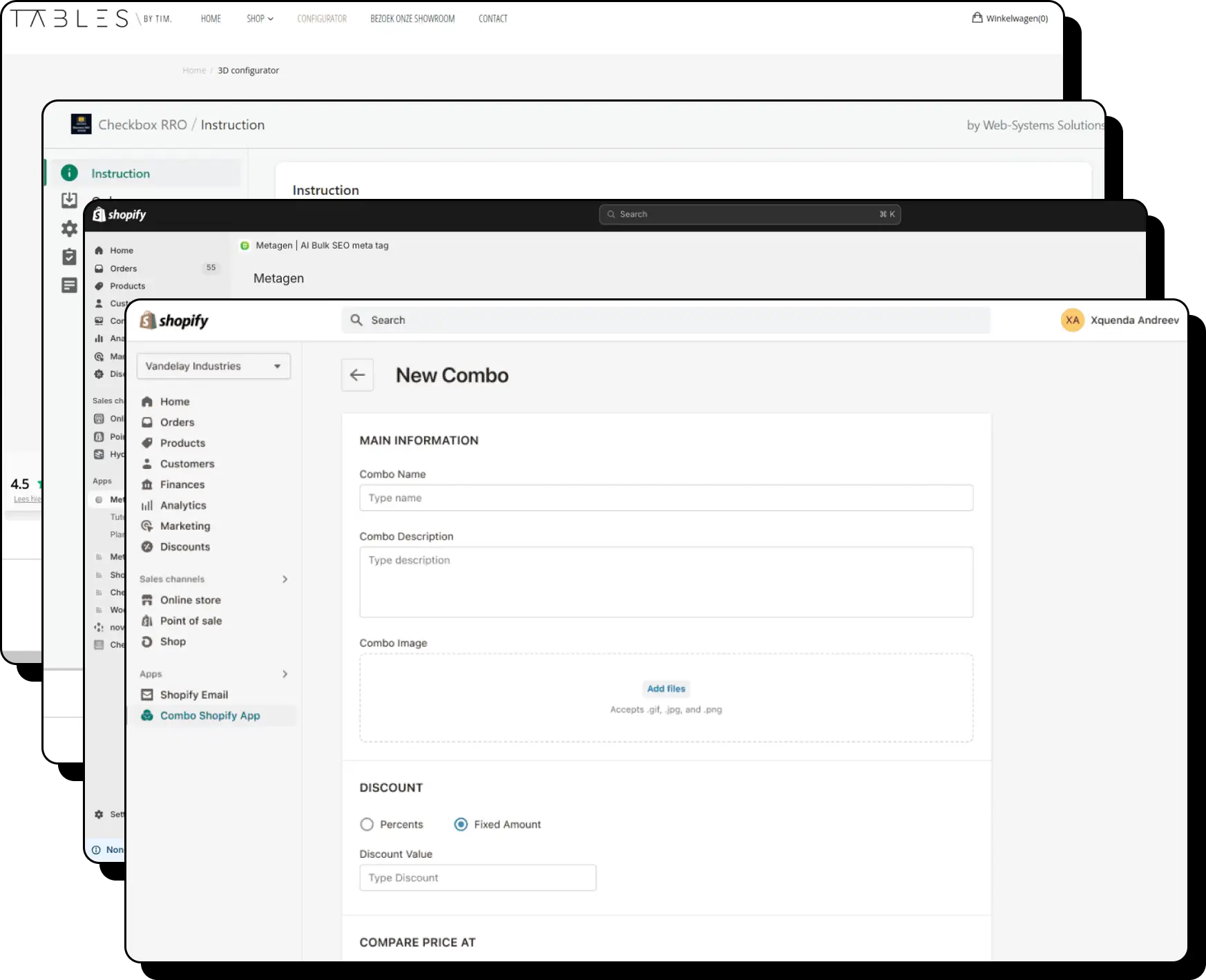The height and width of the screenshot is (980, 1206).
Task: Click the Search box in dark Shopify window
Action: pyautogui.click(x=749, y=214)
